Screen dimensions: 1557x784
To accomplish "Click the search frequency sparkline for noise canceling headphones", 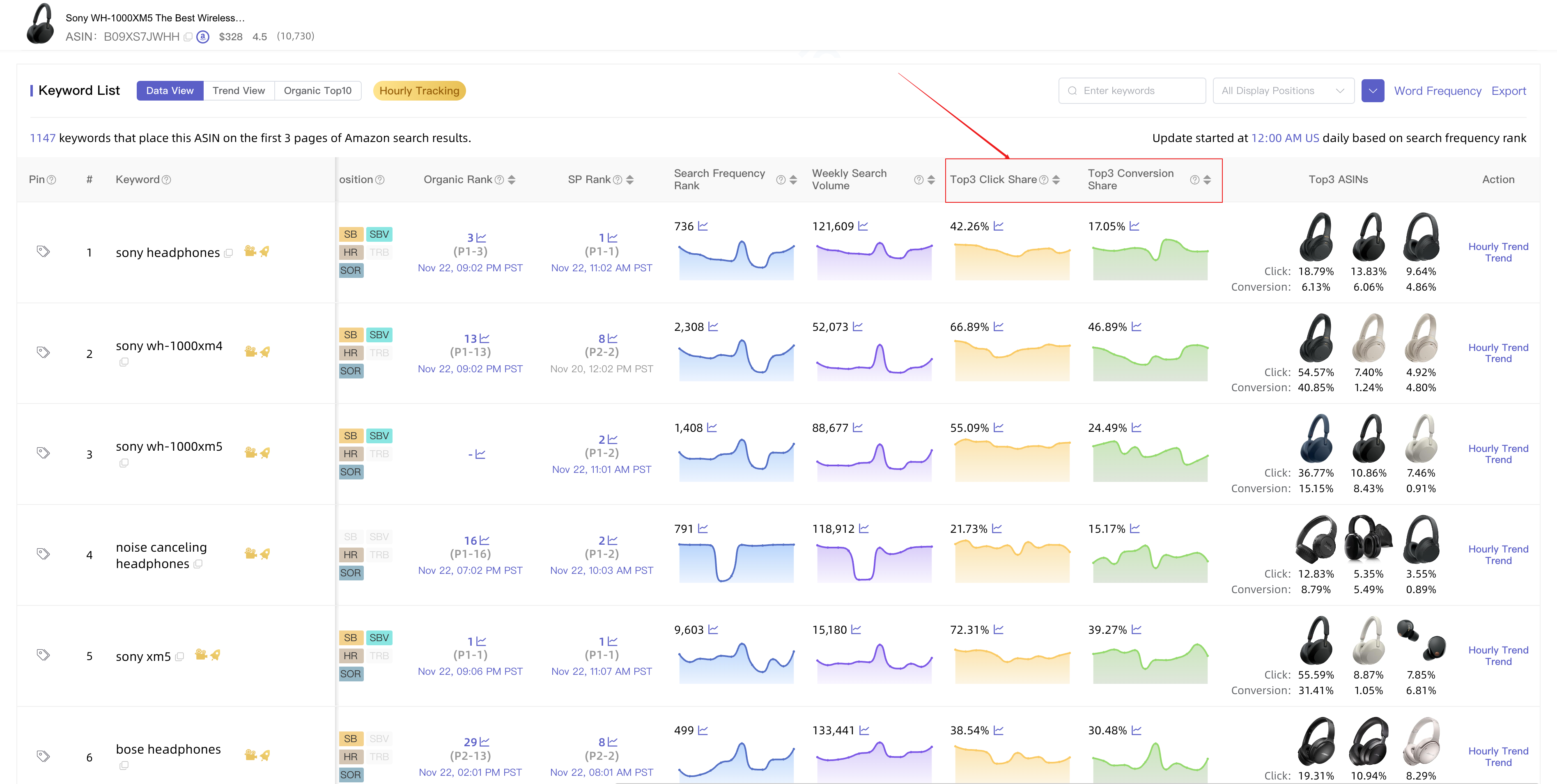I will point(736,562).
